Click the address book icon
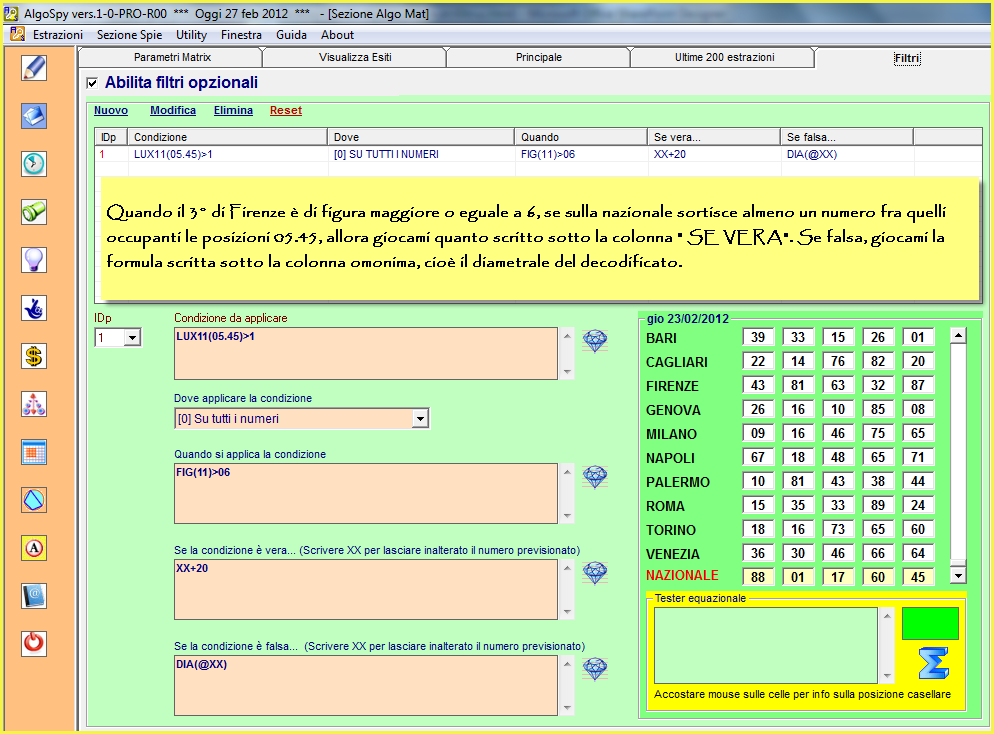This screenshot has width=994, height=734. 34,596
